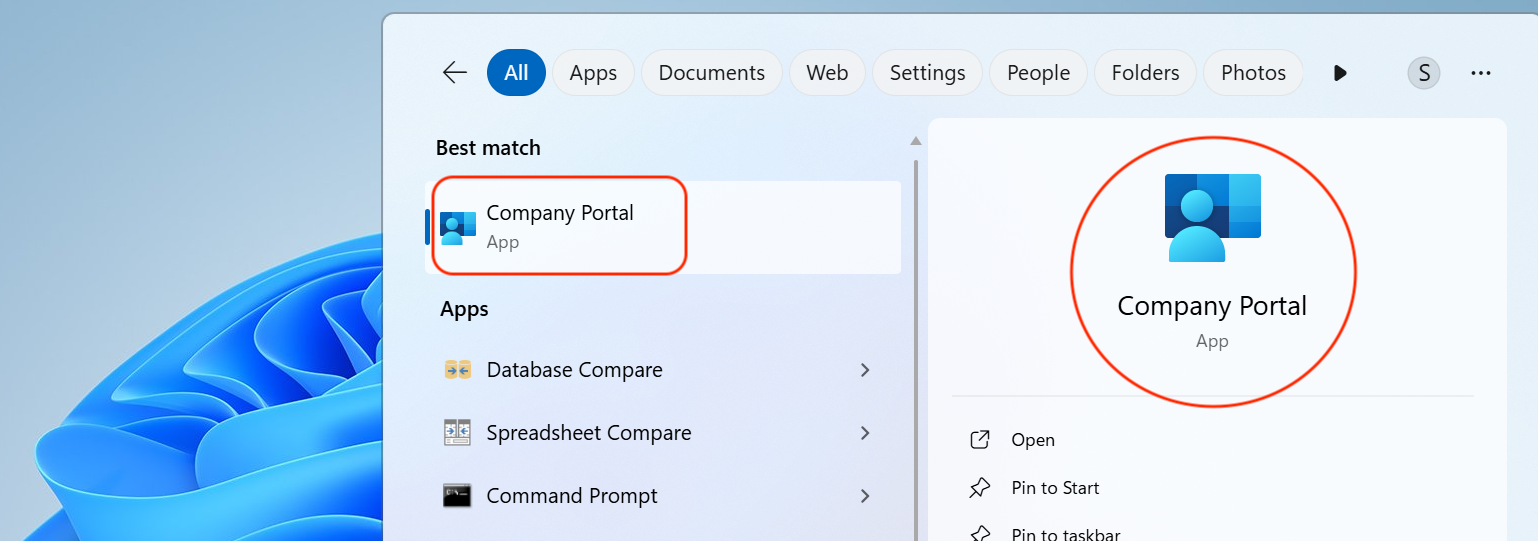
Task: Click the Open external-link icon
Action: (980, 440)
